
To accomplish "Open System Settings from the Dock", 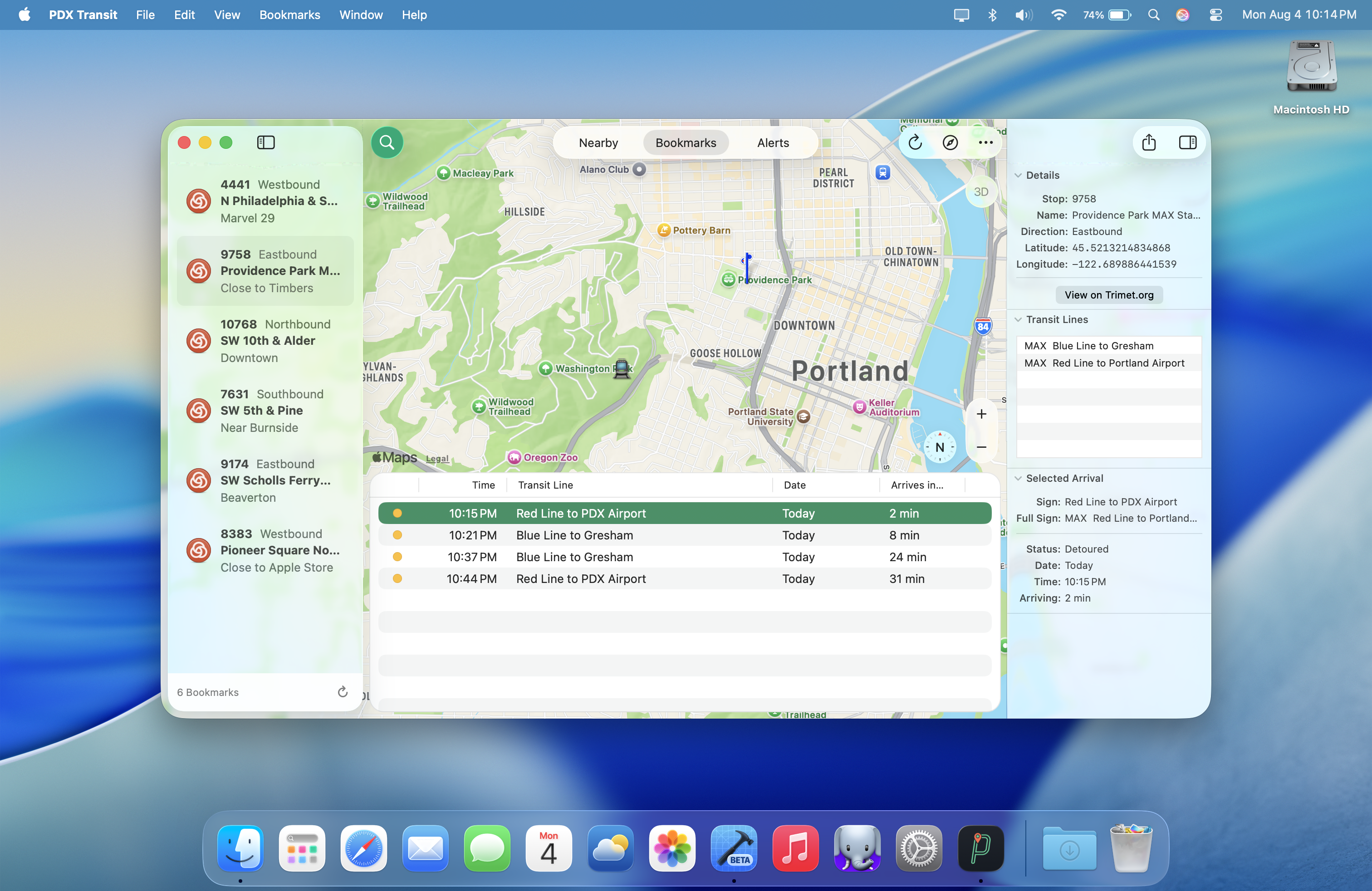I will (919, 848).
